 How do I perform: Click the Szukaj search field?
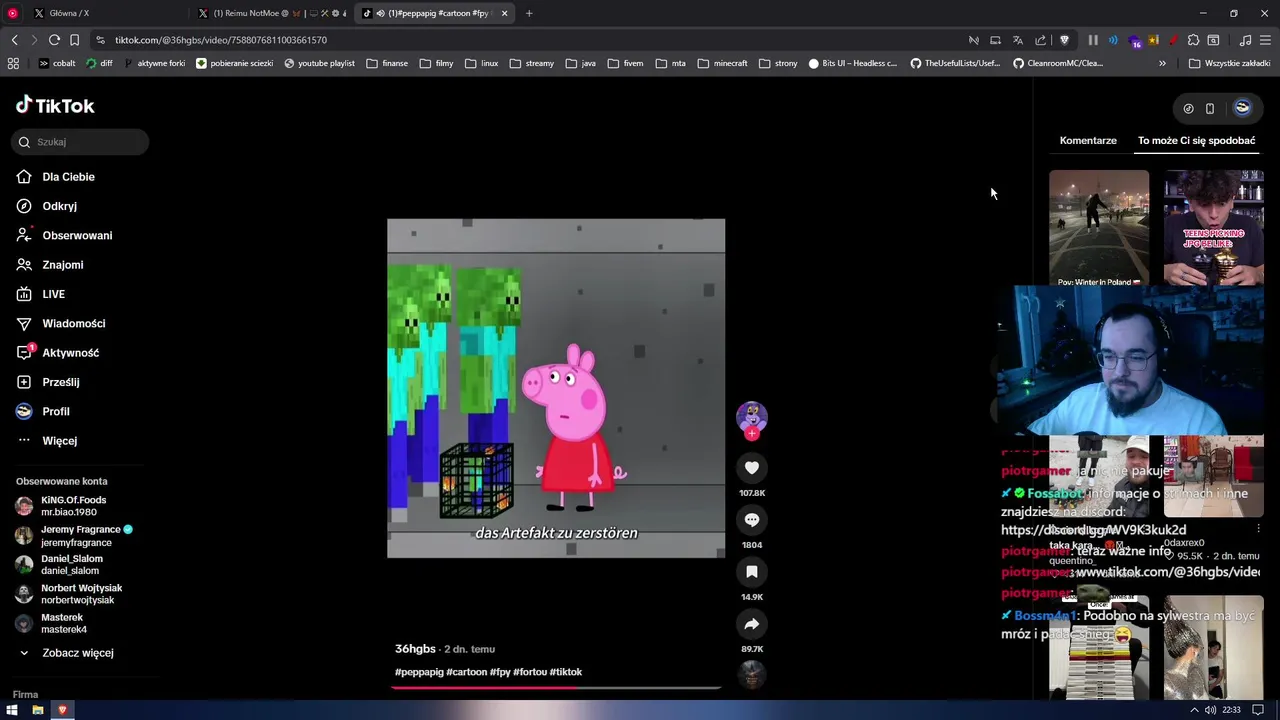(80, 142)
